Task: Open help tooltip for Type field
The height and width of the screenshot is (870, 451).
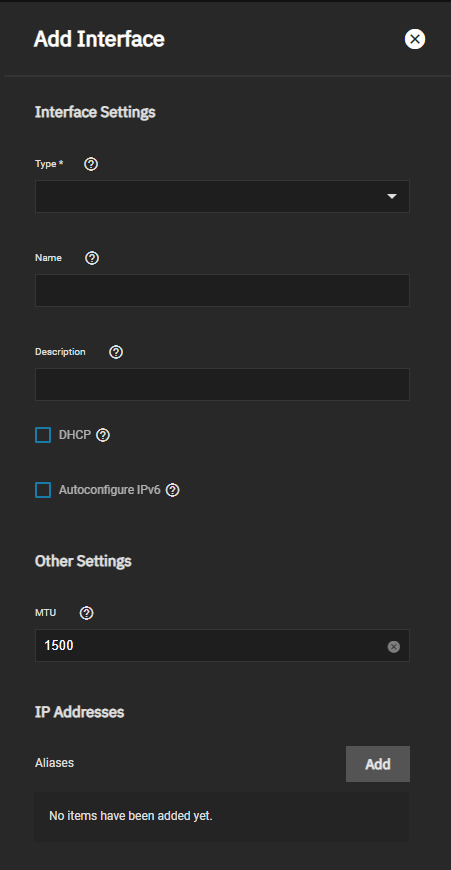Action: click(x=91, y=164)
